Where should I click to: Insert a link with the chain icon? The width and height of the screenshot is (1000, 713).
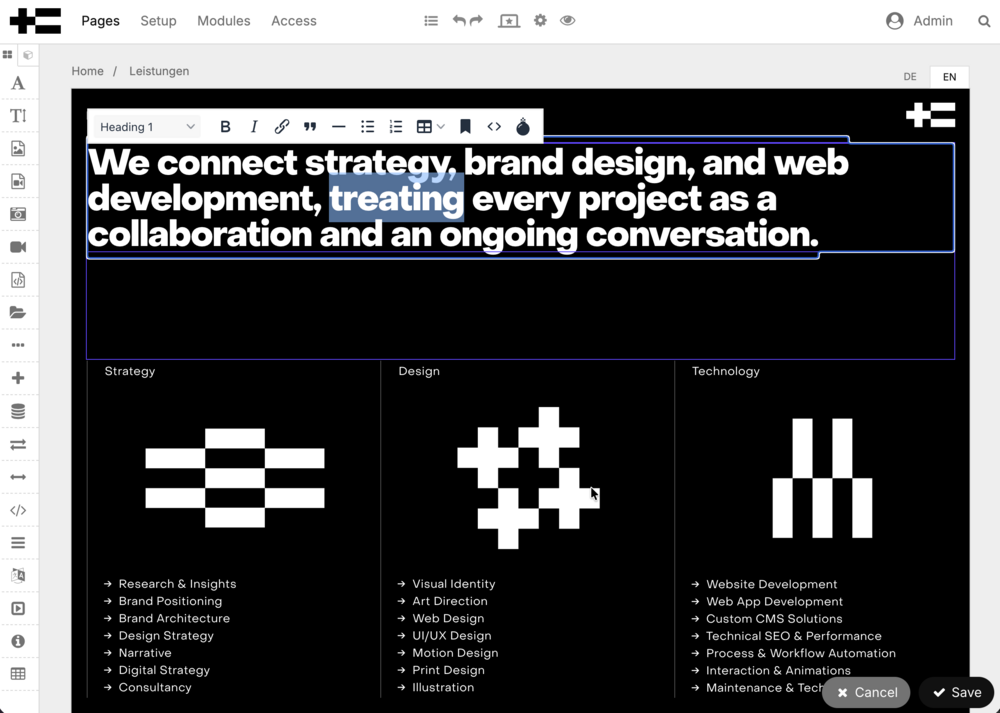click(x=282, y=127)
